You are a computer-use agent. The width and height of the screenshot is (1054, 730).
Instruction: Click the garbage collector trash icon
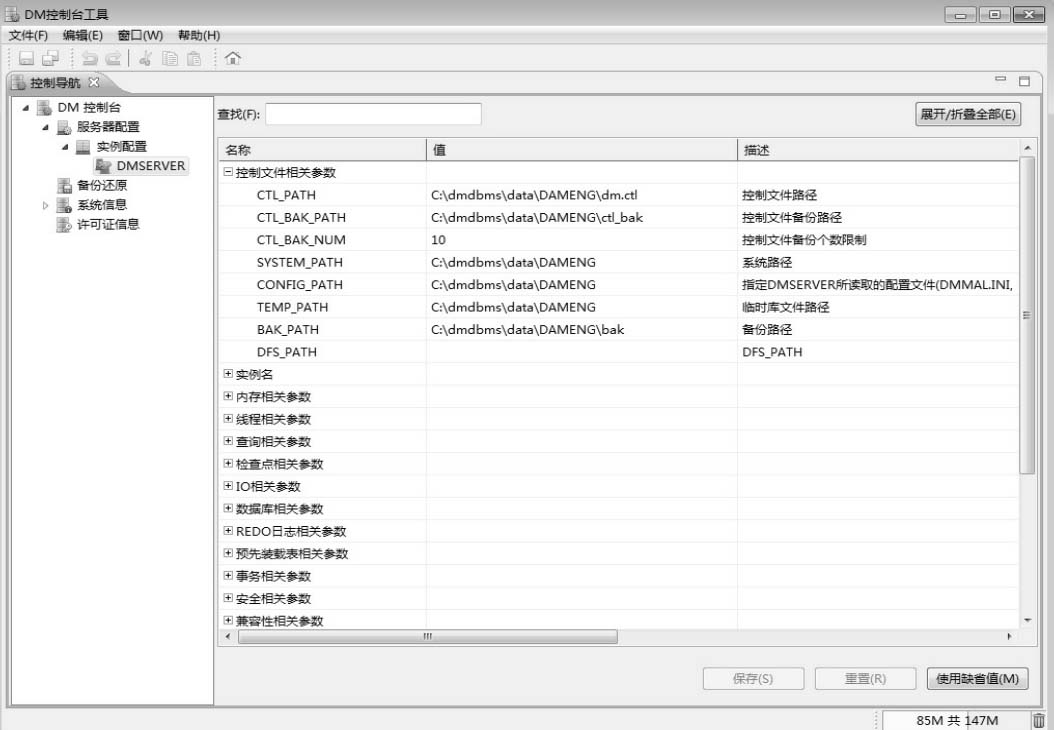pyautogui.click(x=1038, y=720)
